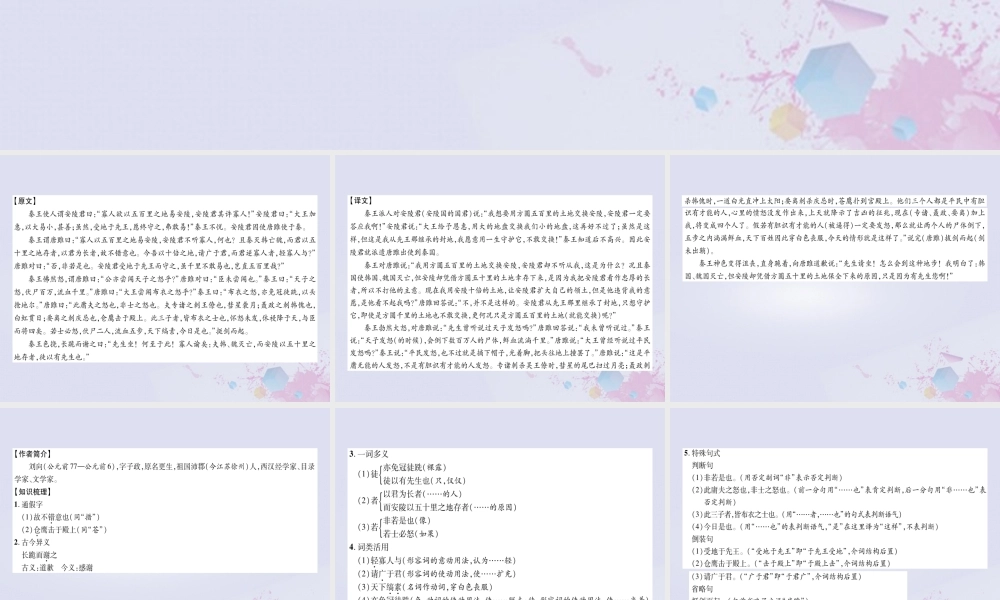The height and width of the screenshot is (600, 1000).
Task: Click the 原文 paragraph beginning '秦王色挠,长跪而谢之'
Action: click(165, 350)
